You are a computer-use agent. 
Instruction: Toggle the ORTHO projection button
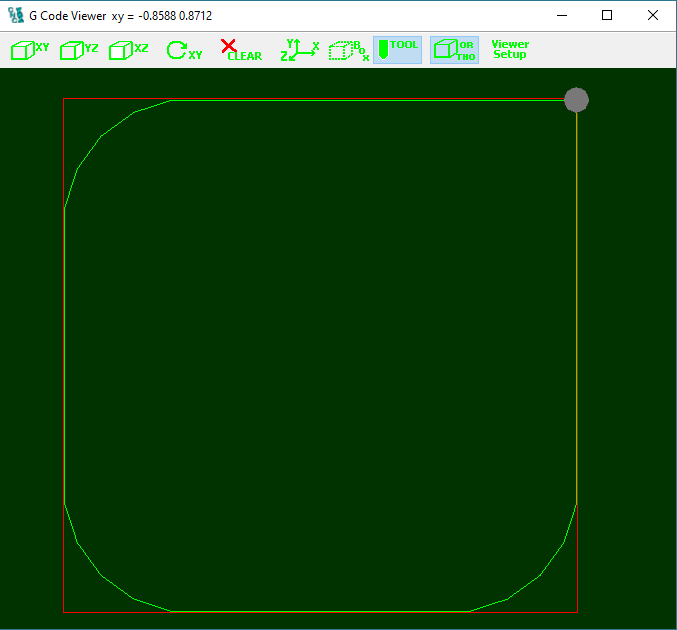454,50
